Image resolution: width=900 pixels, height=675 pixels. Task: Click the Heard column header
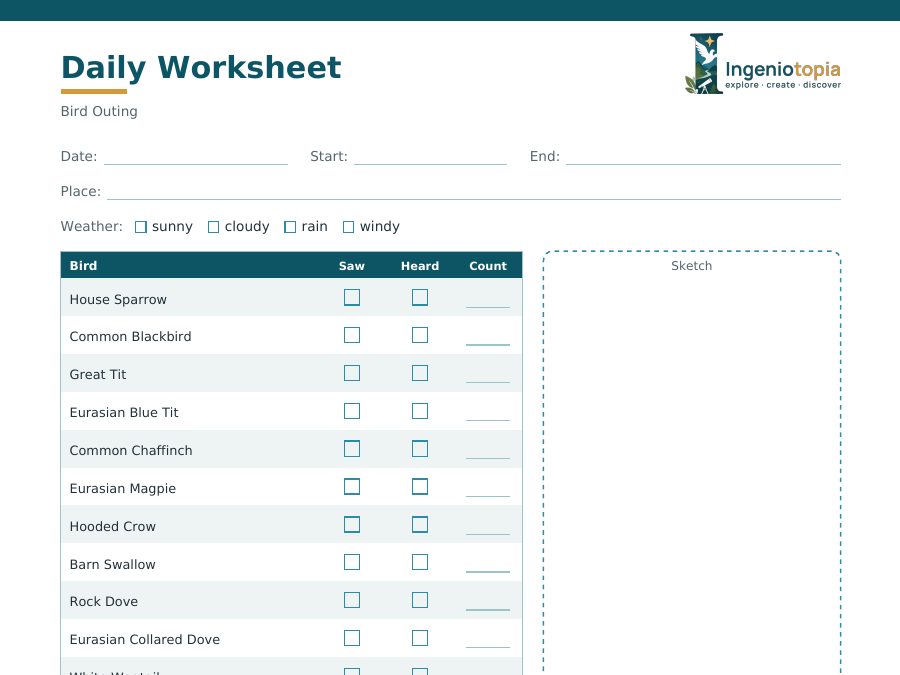tap(420, 266)
